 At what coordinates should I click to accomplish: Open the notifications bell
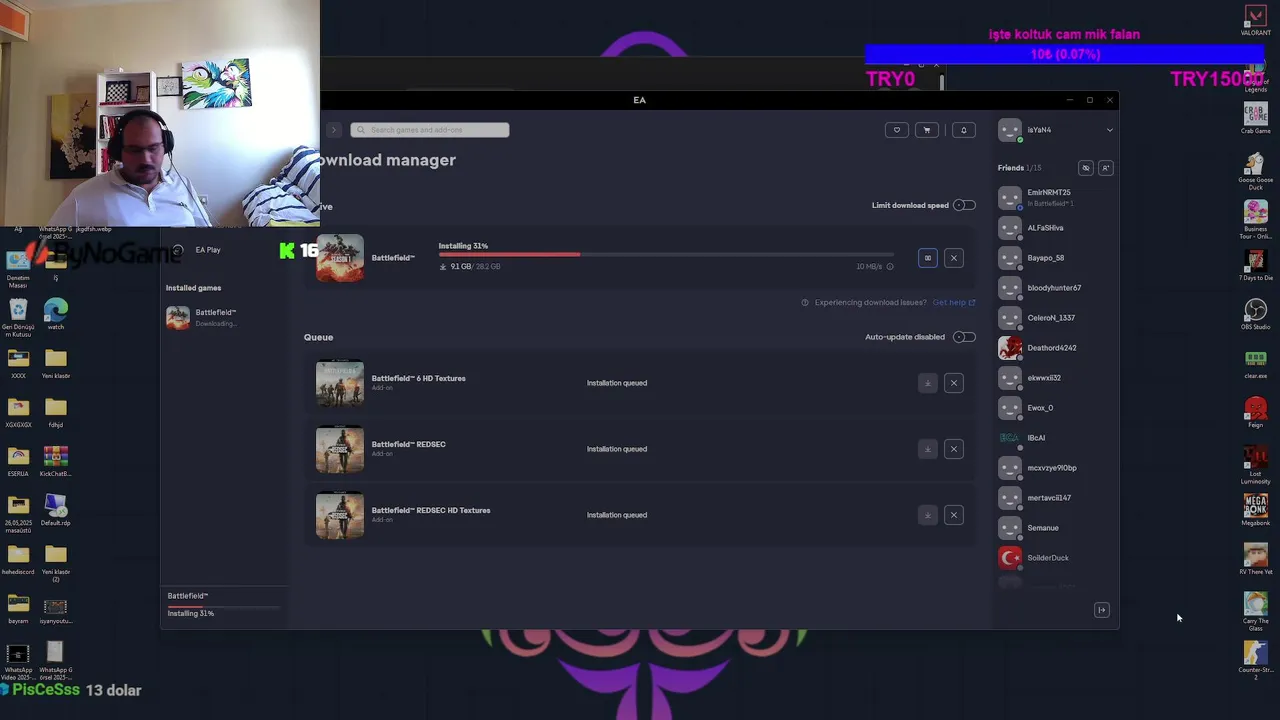964,130
